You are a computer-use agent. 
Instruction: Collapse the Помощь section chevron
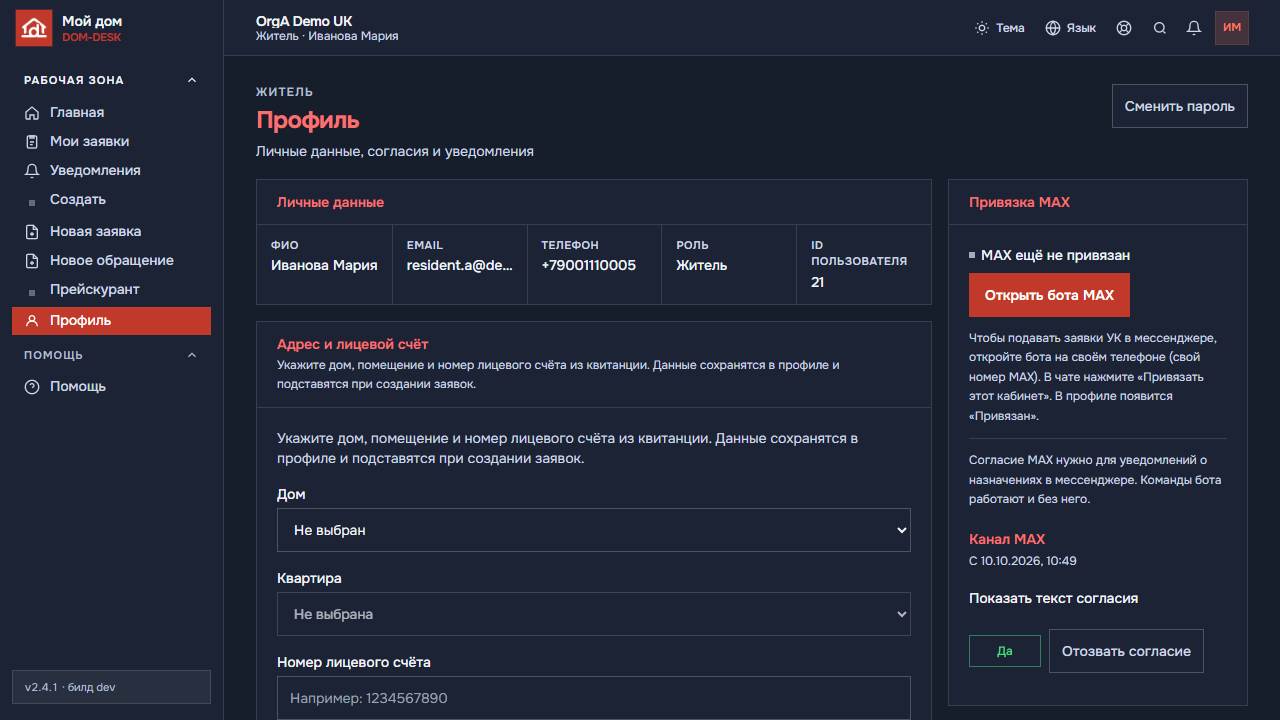[x=192, y=355]
